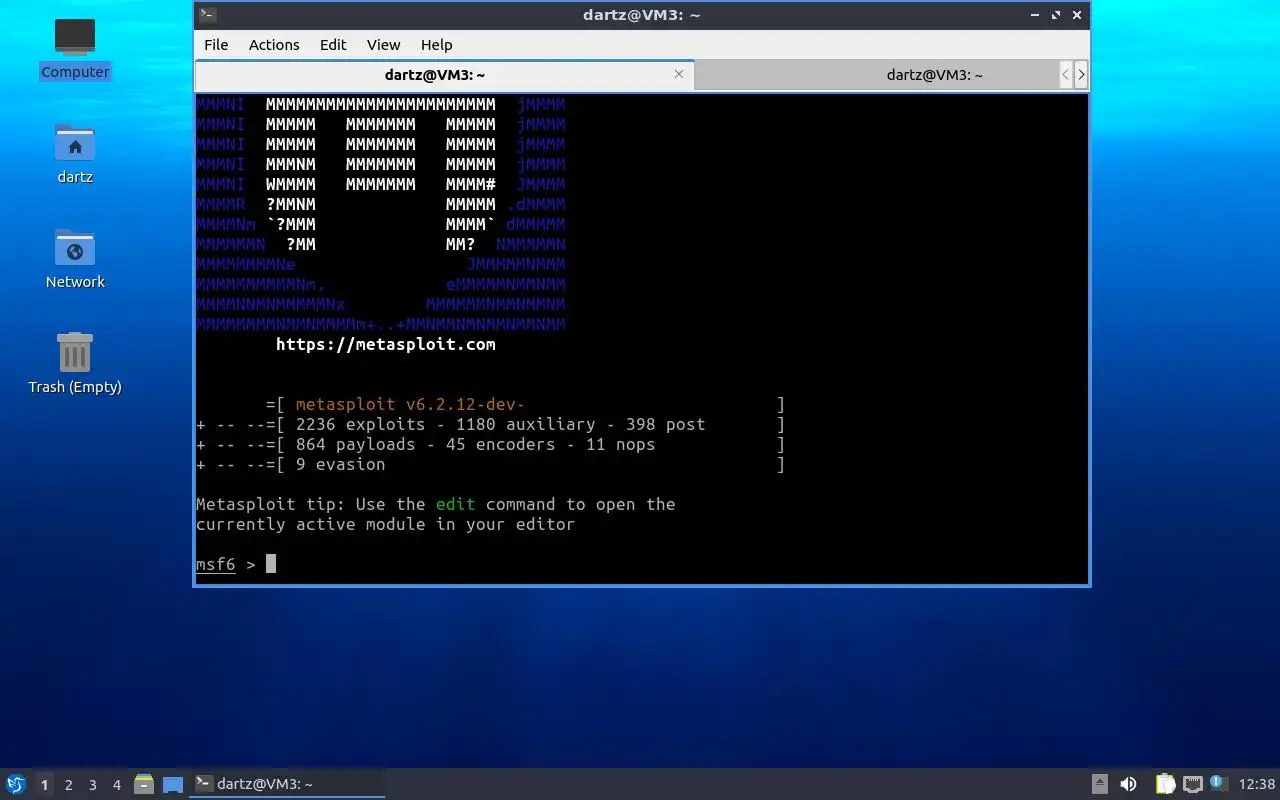The width and height of the screenshot is (1280, 800).
Task: Switch to workspace 4
Action: pyautogui.click(x=117, y=785)
